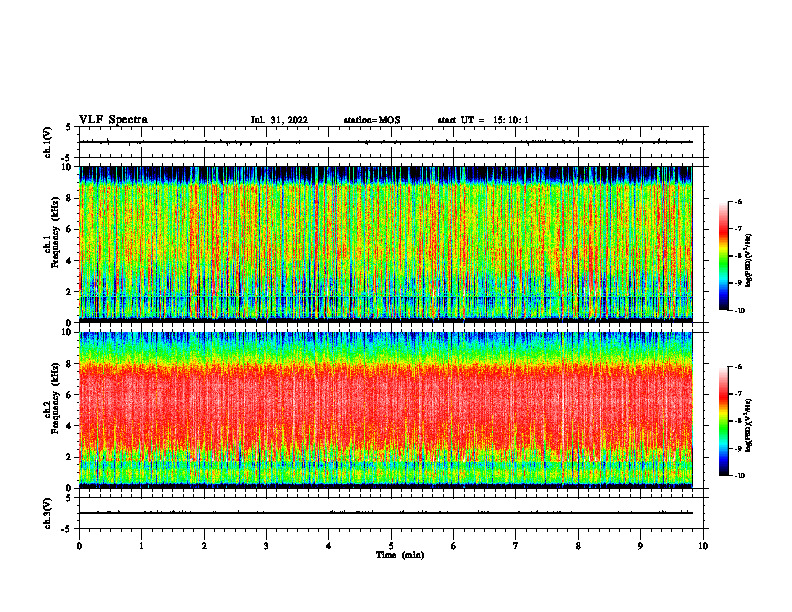Click the "-10" tick on ch.2 colorbar

(x=739, y=476)
